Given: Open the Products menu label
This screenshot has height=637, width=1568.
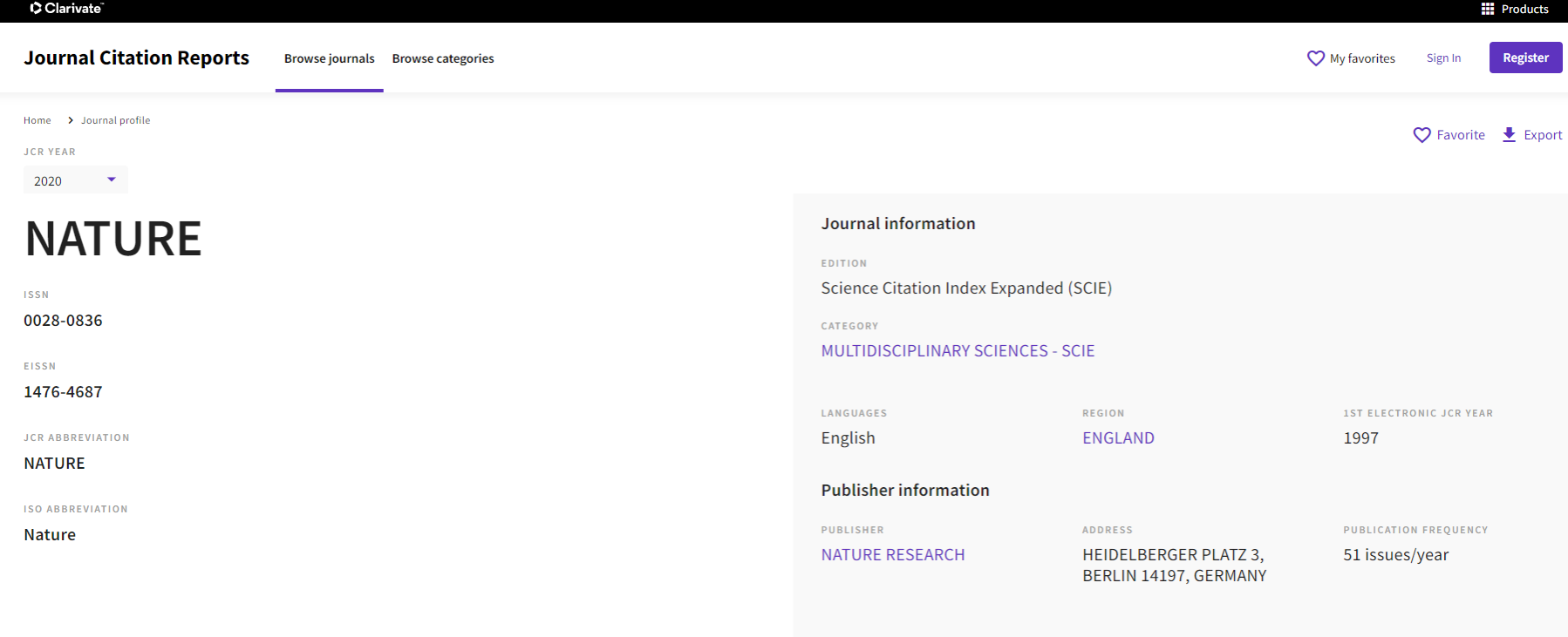Looking at the screenshot, I should click(1524, 9).
